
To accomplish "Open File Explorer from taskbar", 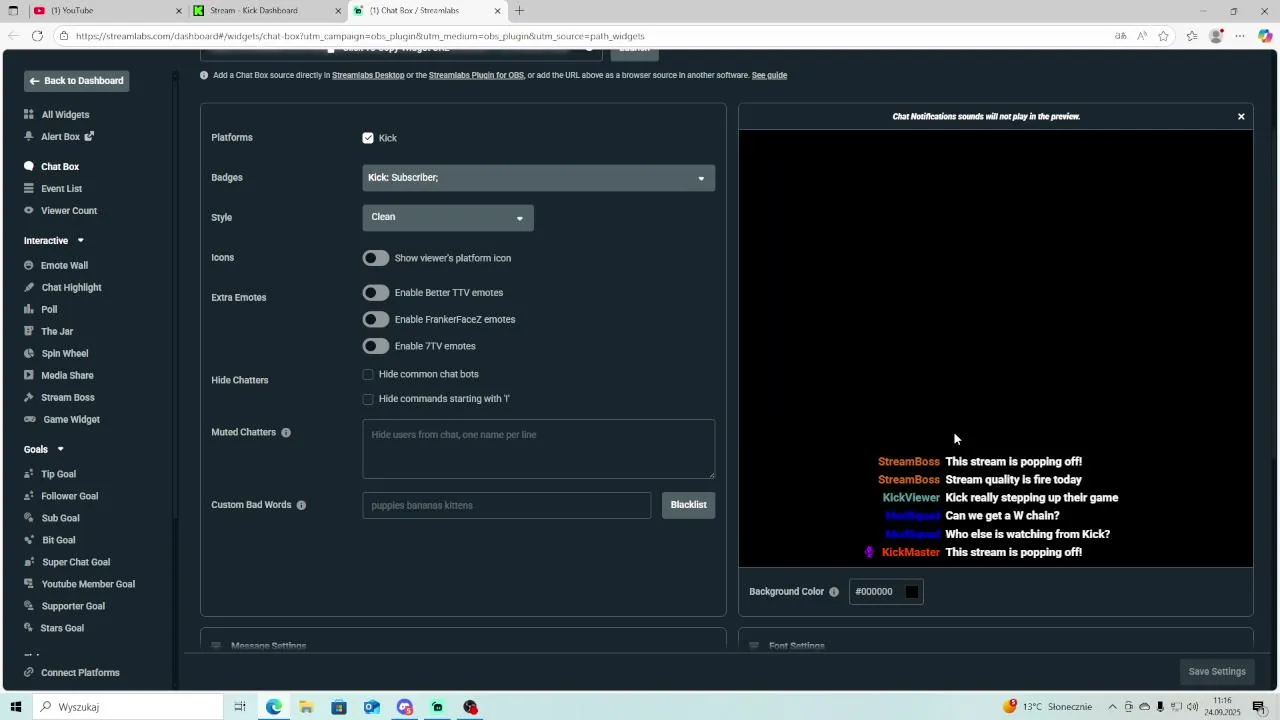I will (x=306, y=707).
